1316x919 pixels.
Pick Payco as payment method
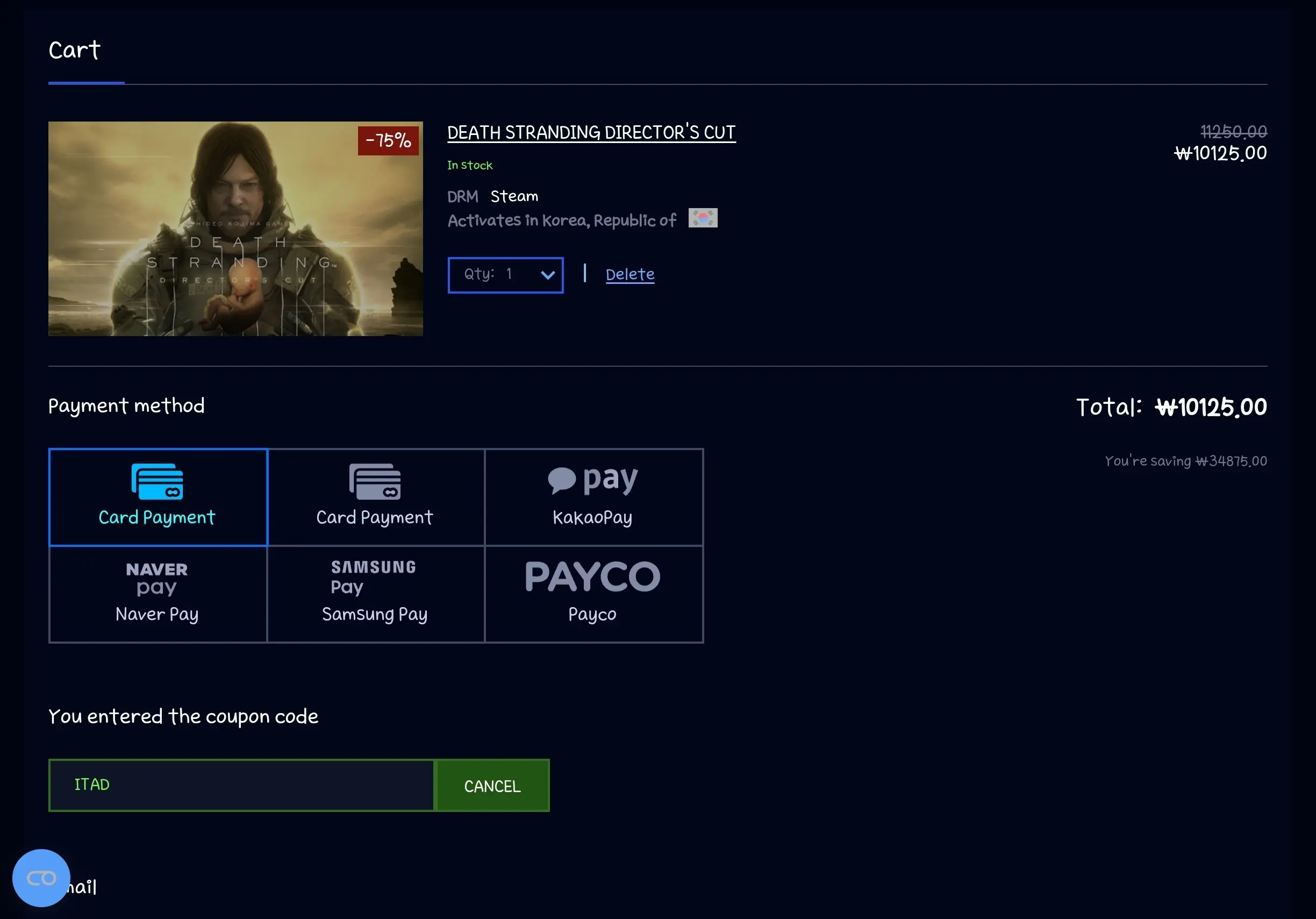coord(594,594)
